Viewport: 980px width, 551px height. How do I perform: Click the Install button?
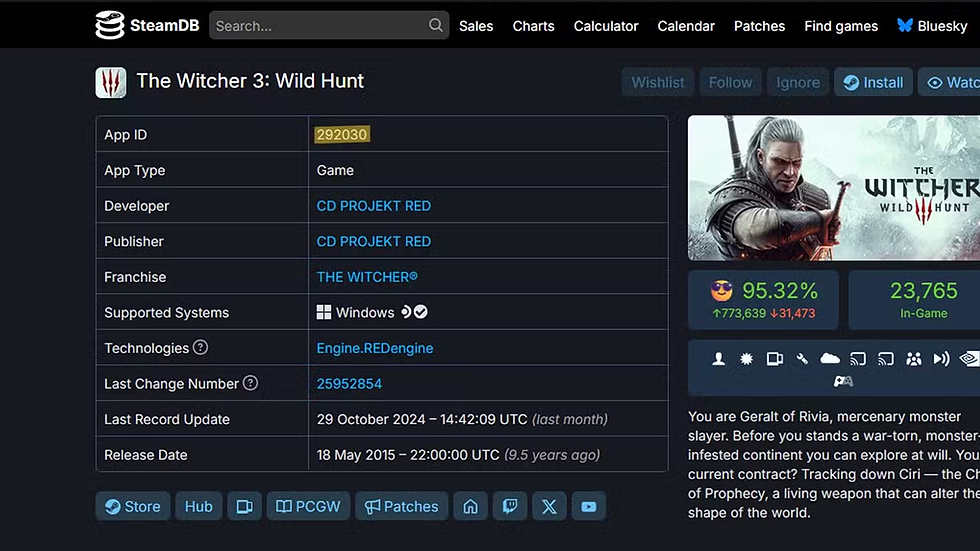point(873,82)
